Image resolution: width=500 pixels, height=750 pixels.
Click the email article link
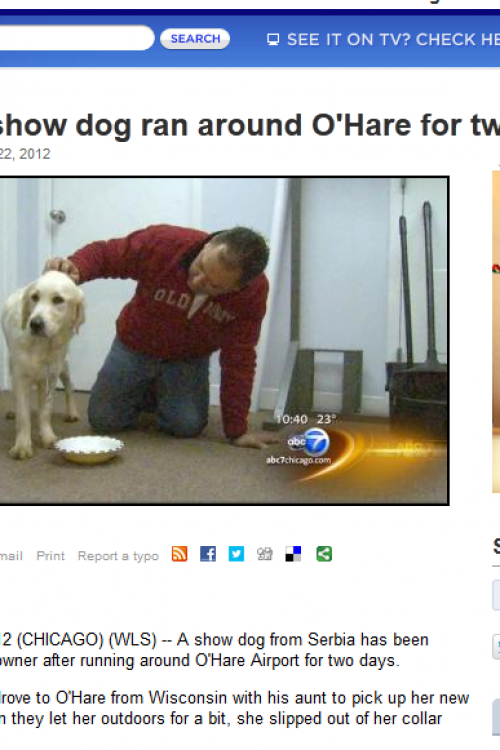click(11, 556)
